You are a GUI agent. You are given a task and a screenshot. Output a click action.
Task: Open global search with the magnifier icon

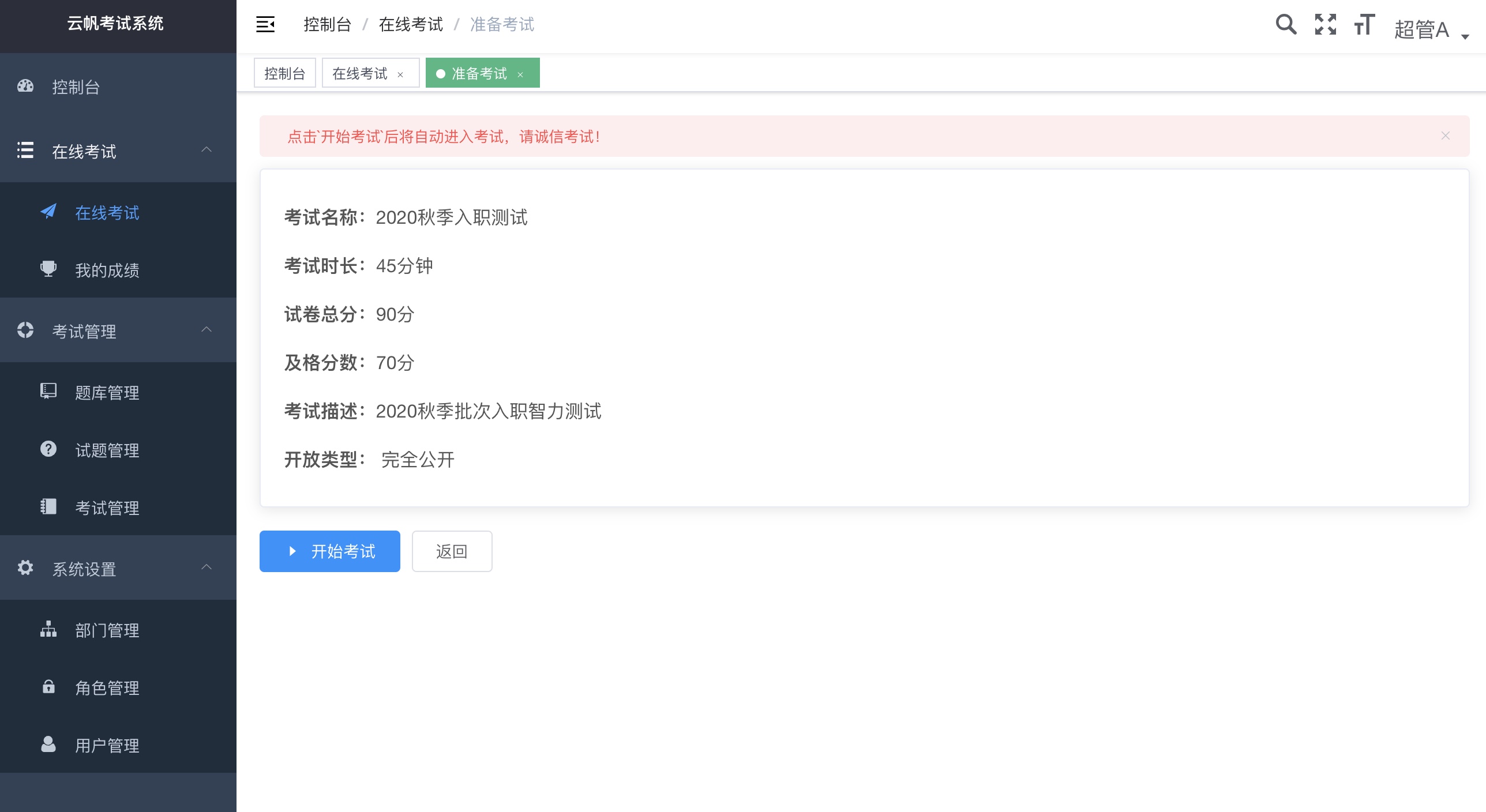[1285, 25]
